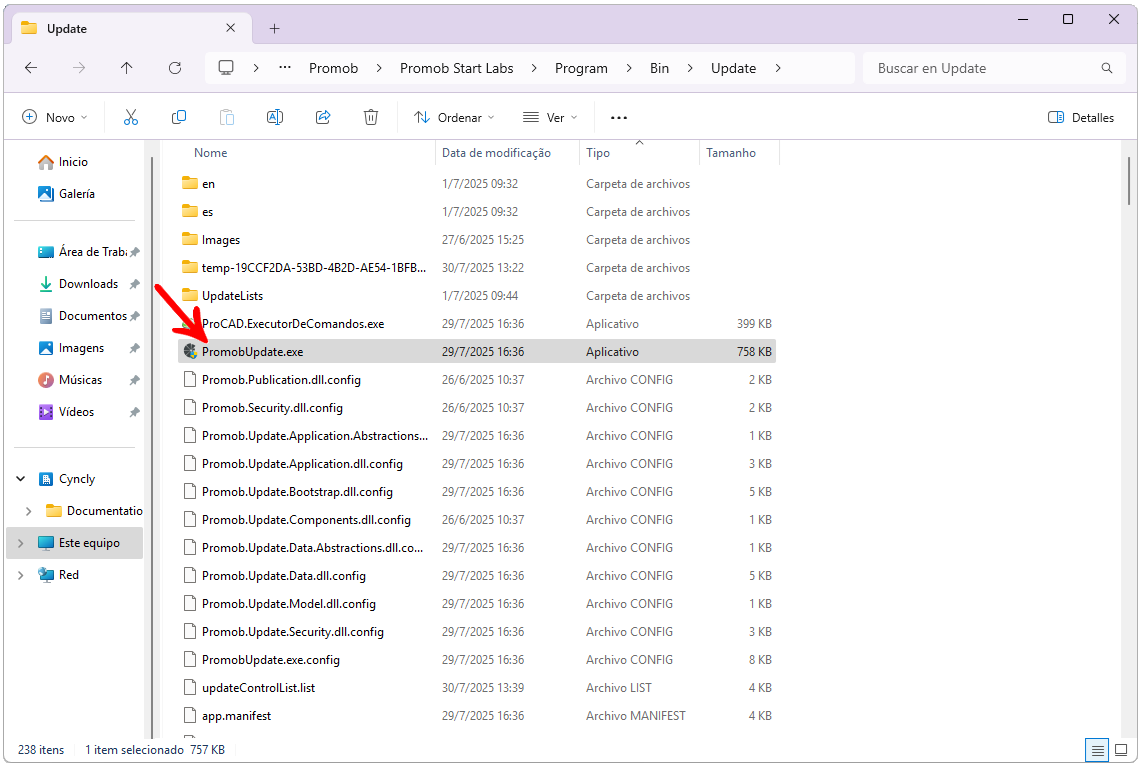Click the Paste clipboard icon

227,117
